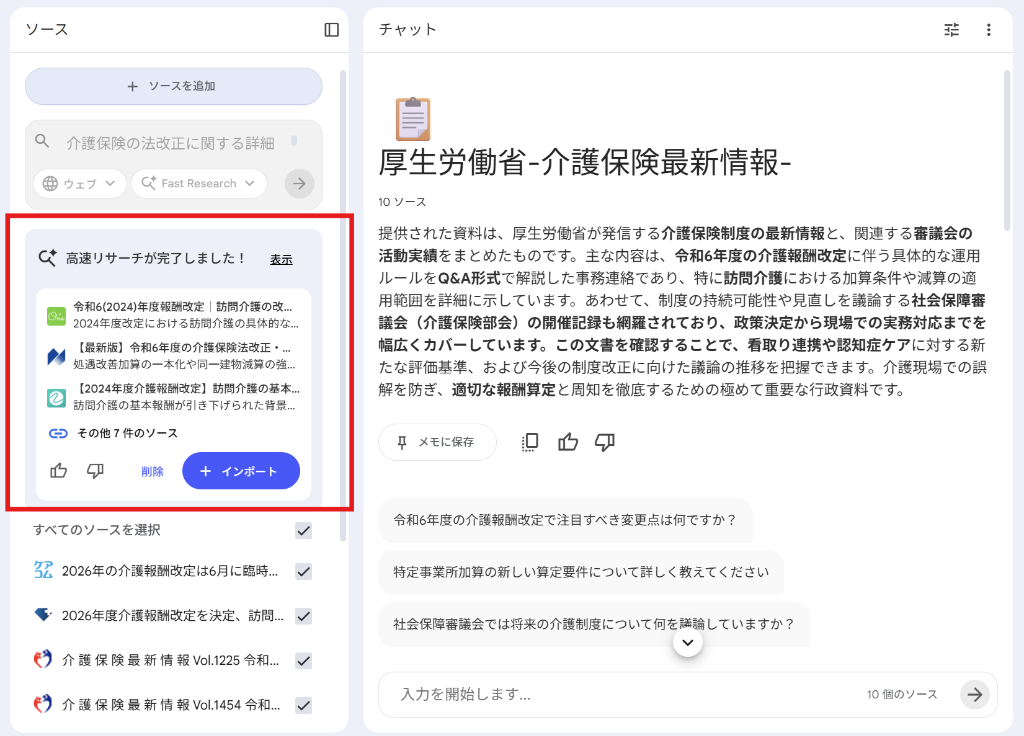Click icon of source 介護保険最新情報 Vol.1225
Image resolution: width=1024 pixels, height=736 pixels.
click(43, 660)
